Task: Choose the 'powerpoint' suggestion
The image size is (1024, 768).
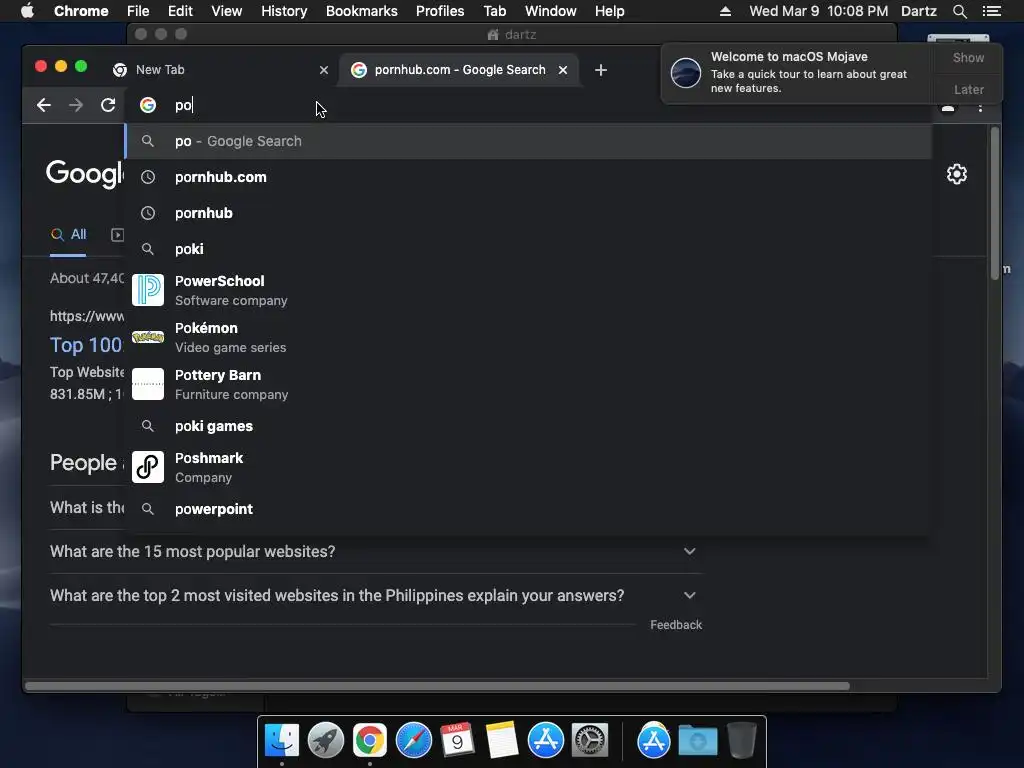Action: pos(528,509)
